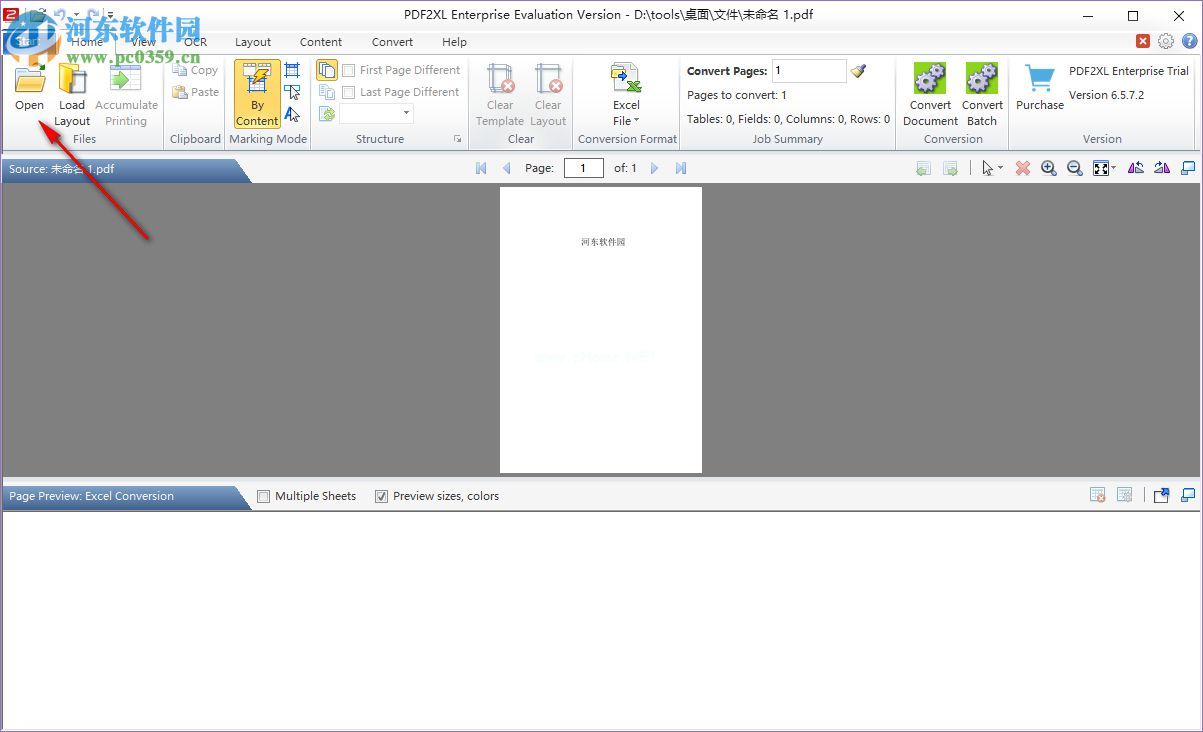Tick First Page Different checkbox

tap(348, 70)
